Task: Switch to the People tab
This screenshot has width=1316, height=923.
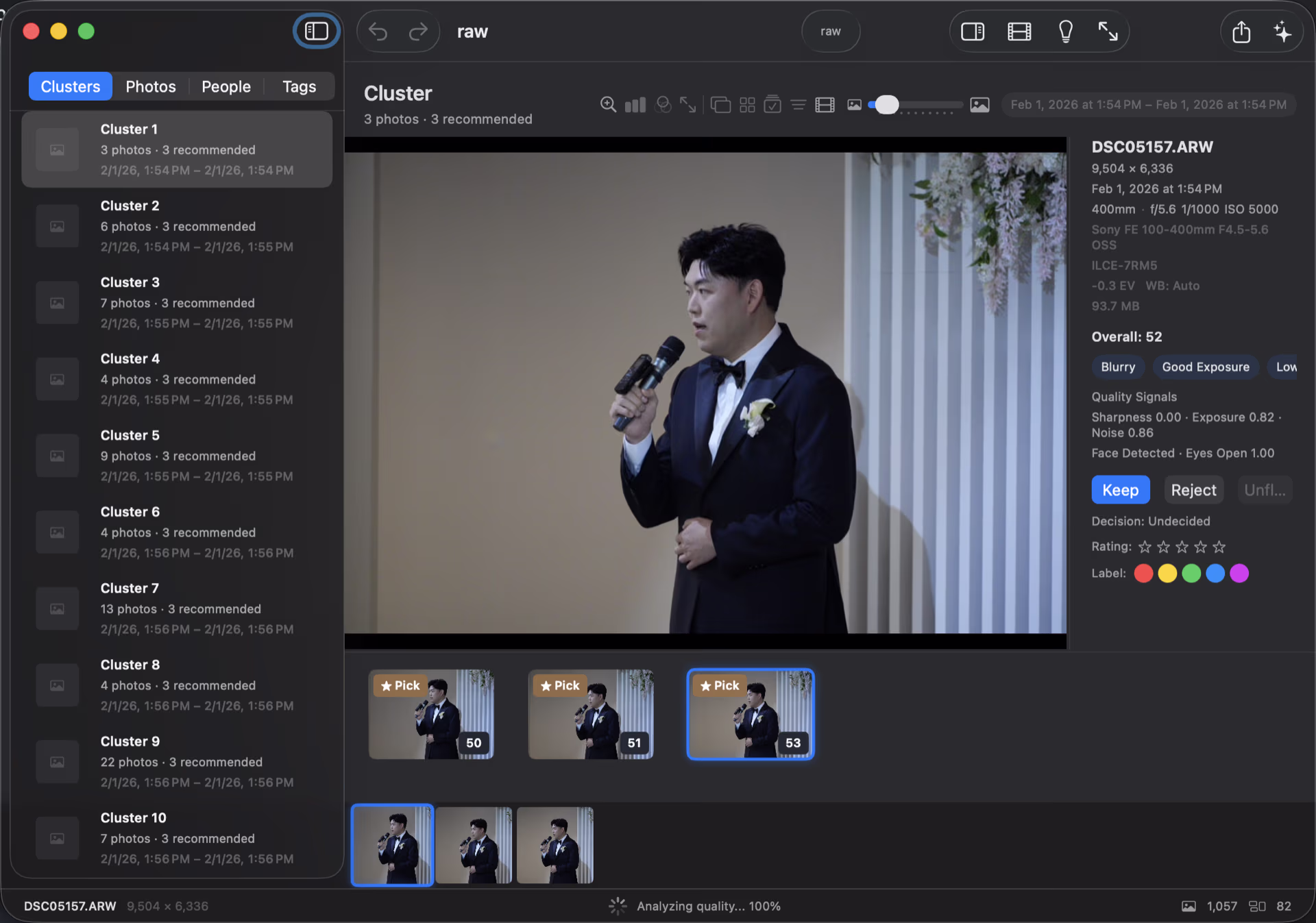Action: [x=226, y=86]
